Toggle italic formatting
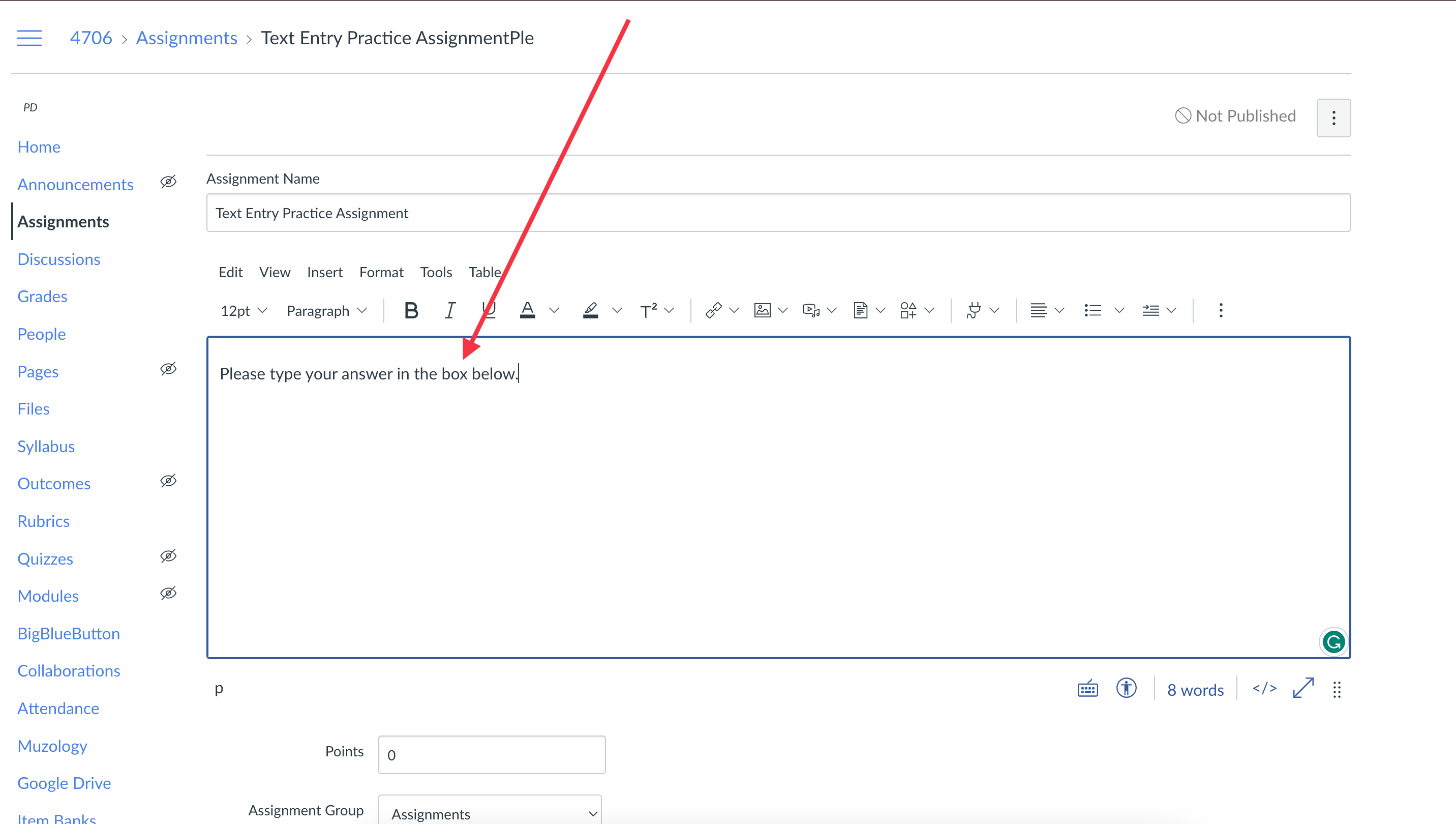Screen dimensions: 1456x824 pos(450,310)
